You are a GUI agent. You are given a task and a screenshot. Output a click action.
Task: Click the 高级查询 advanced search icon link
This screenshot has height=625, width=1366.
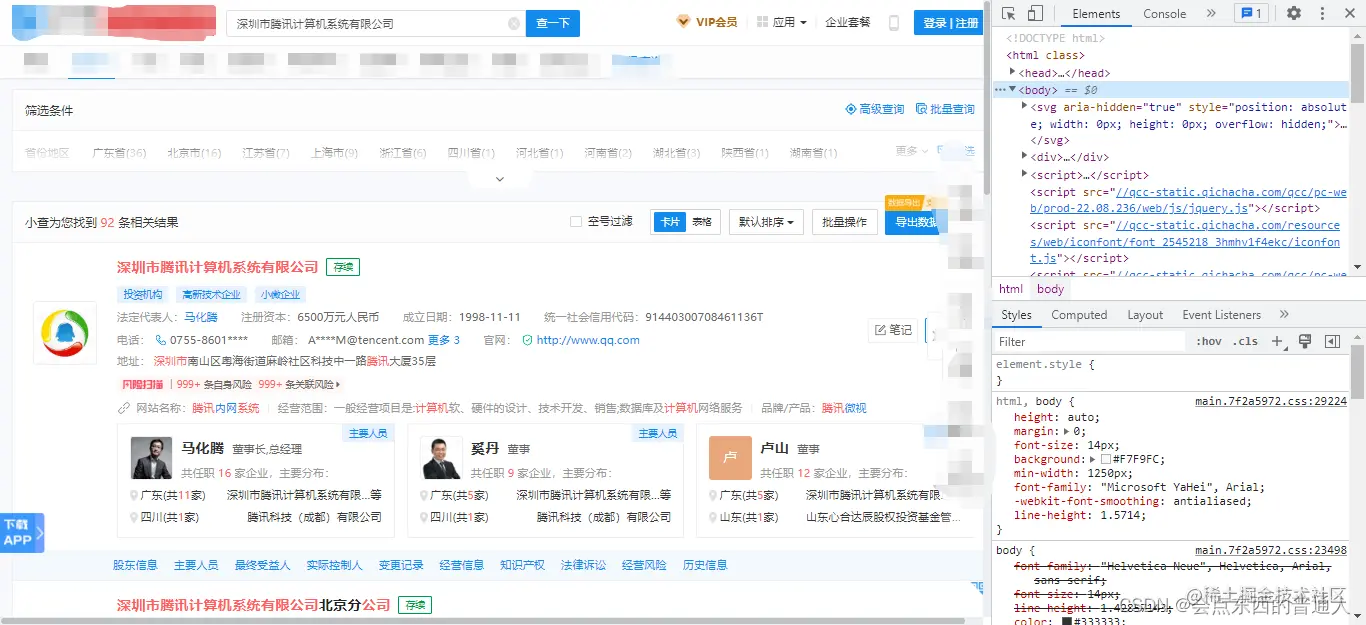[875, 109]
